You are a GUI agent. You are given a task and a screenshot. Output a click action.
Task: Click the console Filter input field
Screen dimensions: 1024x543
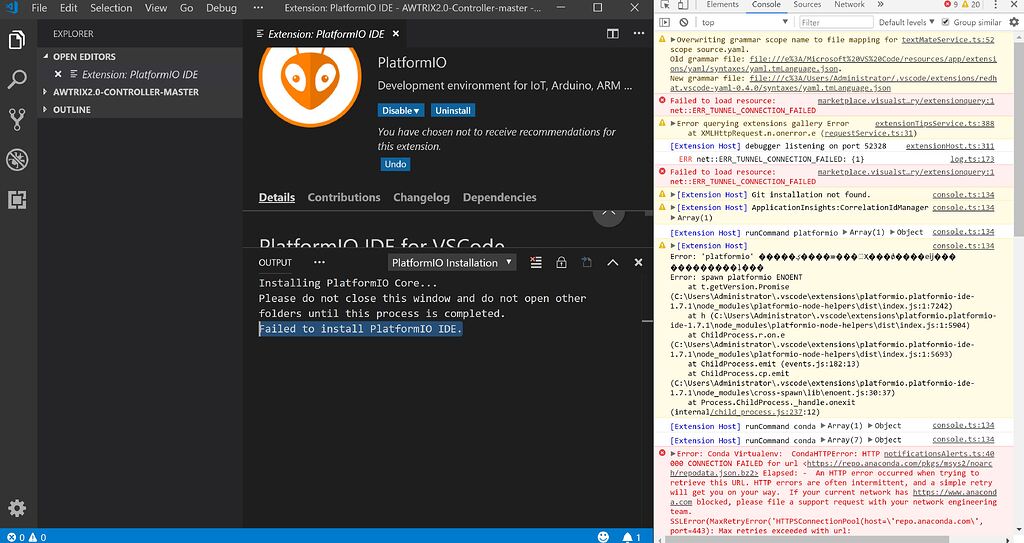[835, 22]
